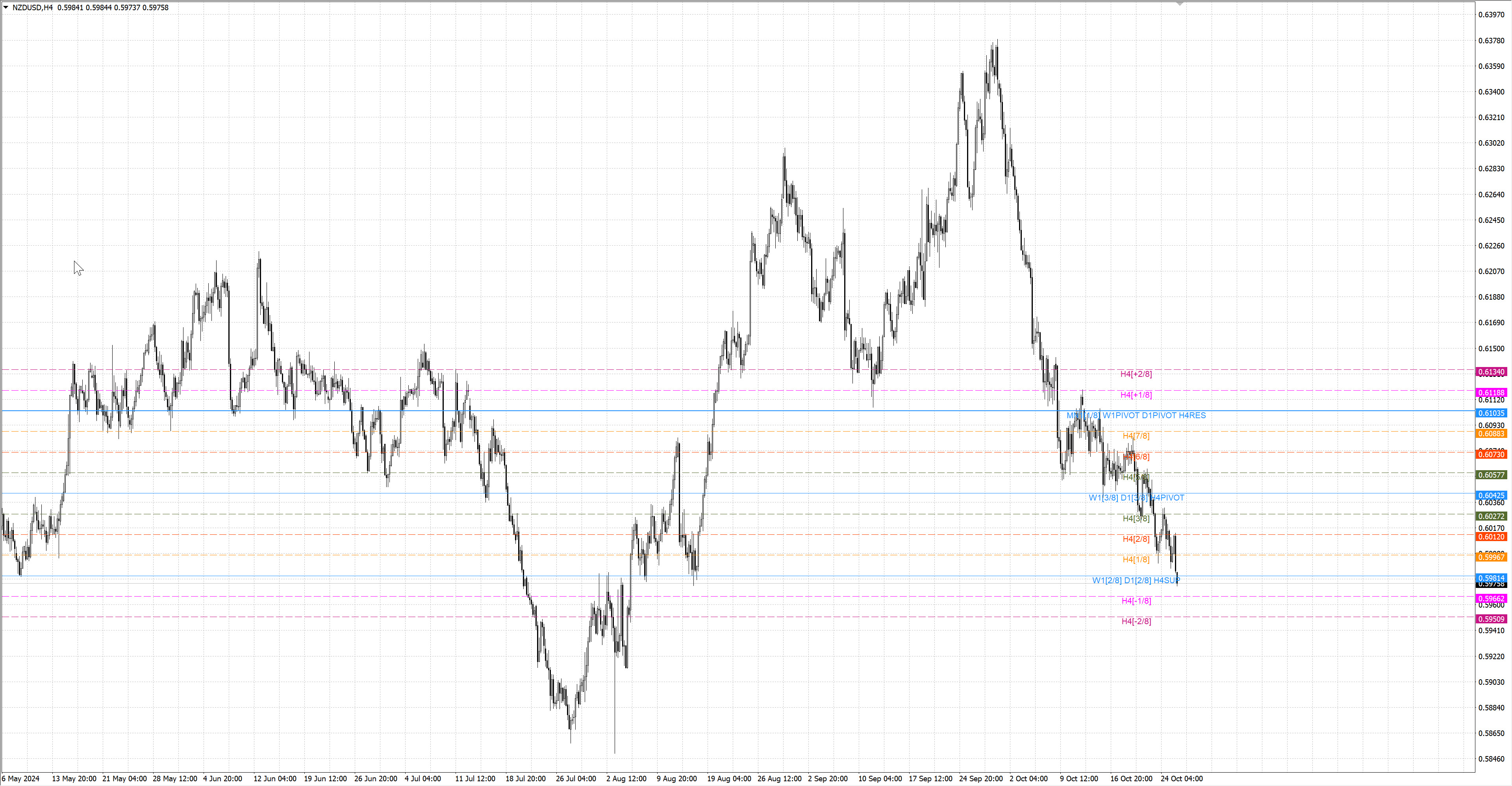
Task: Select the H4[+1/8] level label
Action: 1136,395
